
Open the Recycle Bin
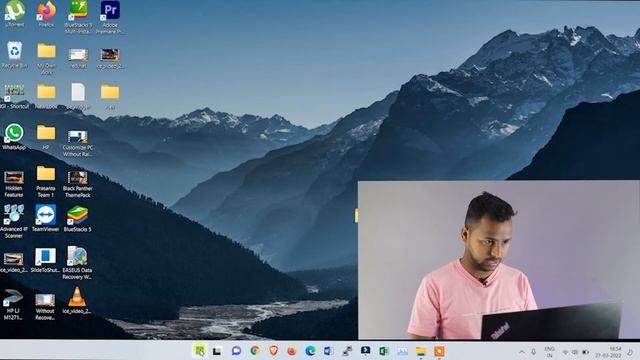coord(15,55)
